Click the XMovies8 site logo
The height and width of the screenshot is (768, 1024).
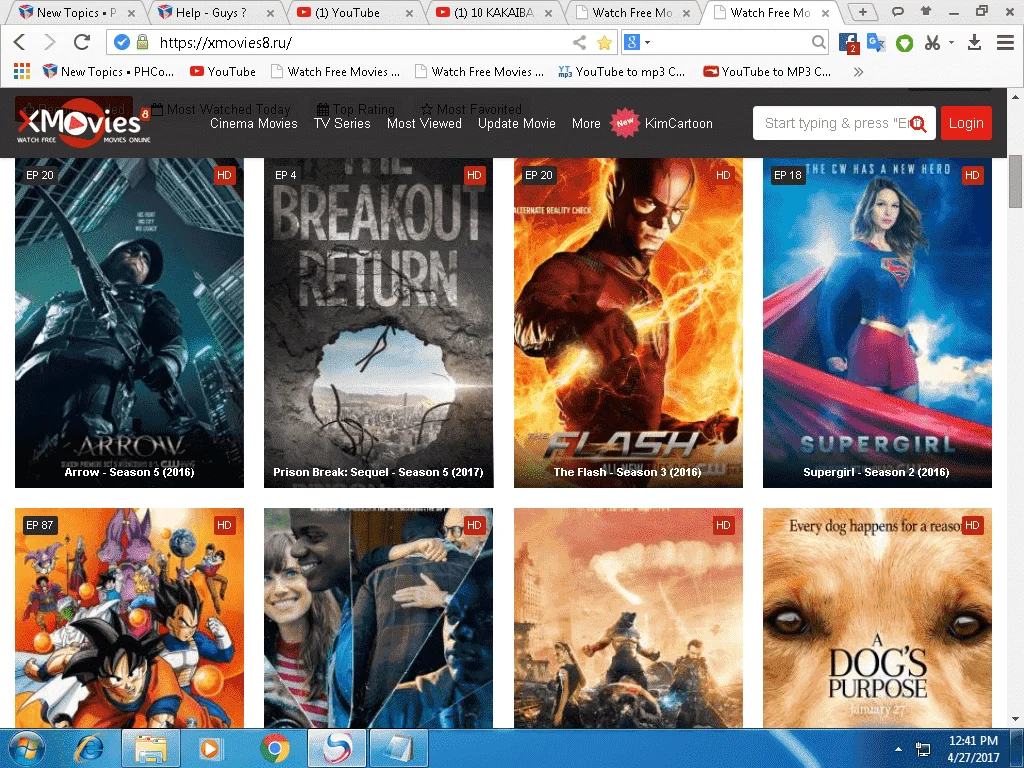pos(84,123)
